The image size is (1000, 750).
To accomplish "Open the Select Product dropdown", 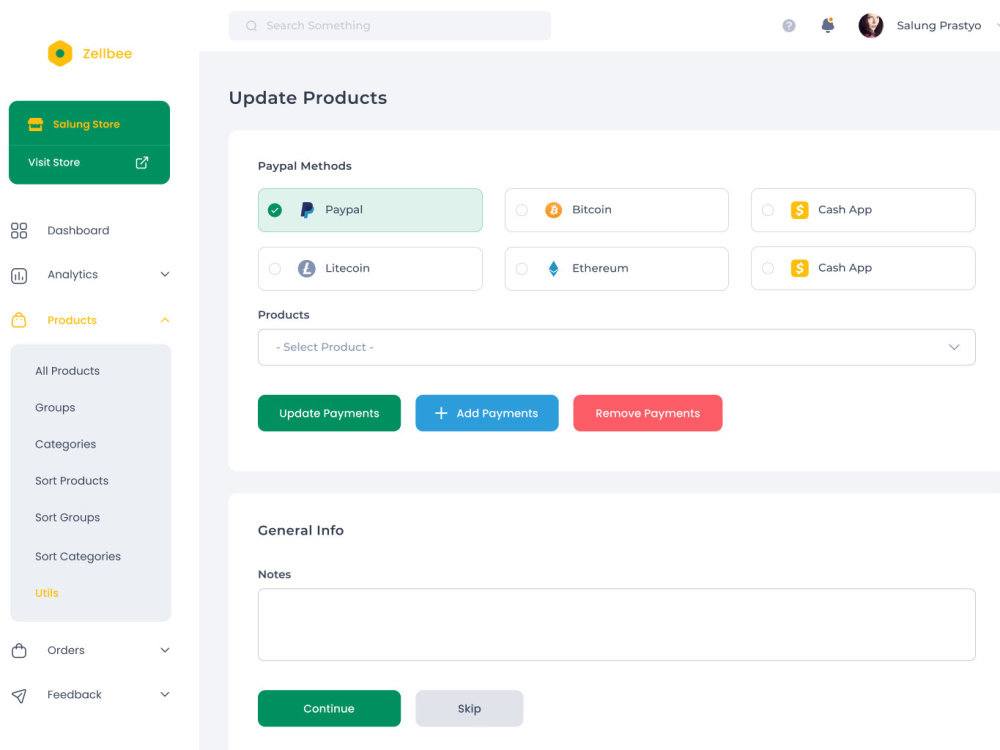I will [x=617, y=347].
